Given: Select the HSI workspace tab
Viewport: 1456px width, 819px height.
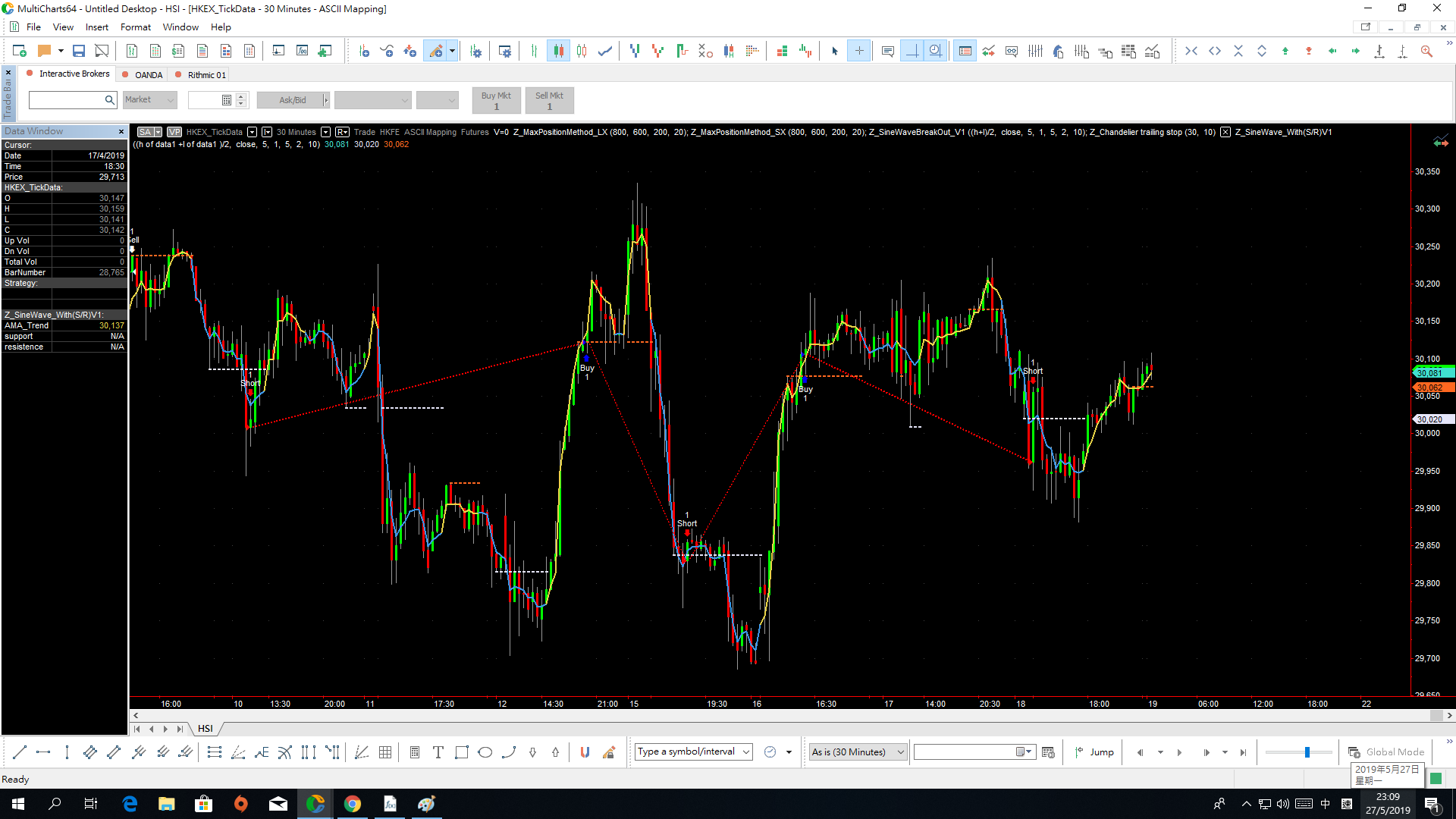Looking at the screenshot, I should [206, 729].
